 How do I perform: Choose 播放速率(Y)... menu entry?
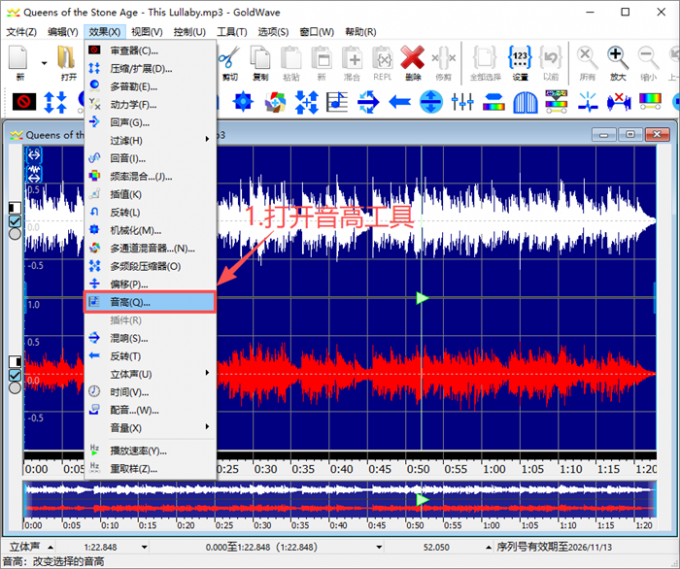coord(150,451)
